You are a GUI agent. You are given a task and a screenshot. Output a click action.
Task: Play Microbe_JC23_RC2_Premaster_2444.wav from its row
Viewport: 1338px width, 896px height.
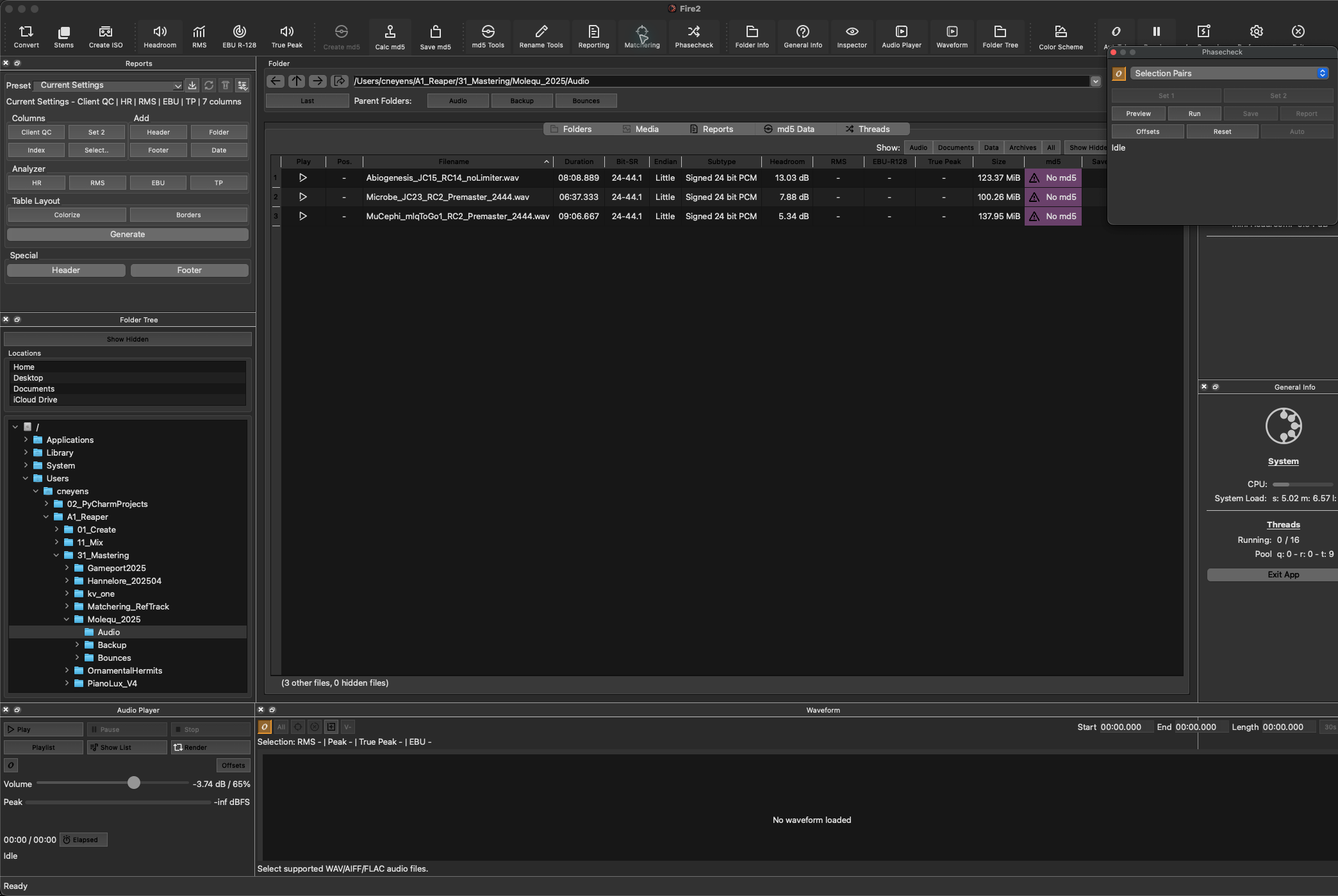[x=302, y=197]
